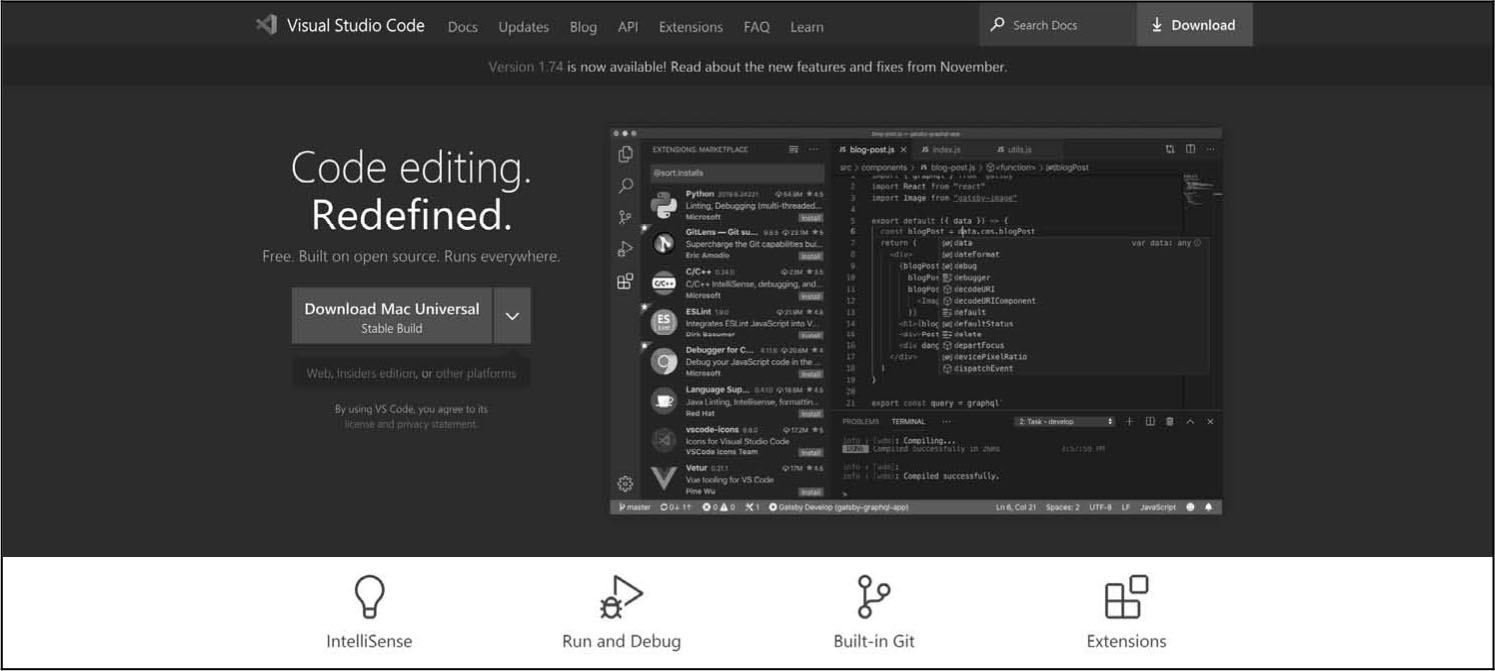This screenshot has height=671, width=1495.
Task: Click 'Ln 6, Col 21' in status bar
Action: pyautogui.click(x=1016, y=507)
